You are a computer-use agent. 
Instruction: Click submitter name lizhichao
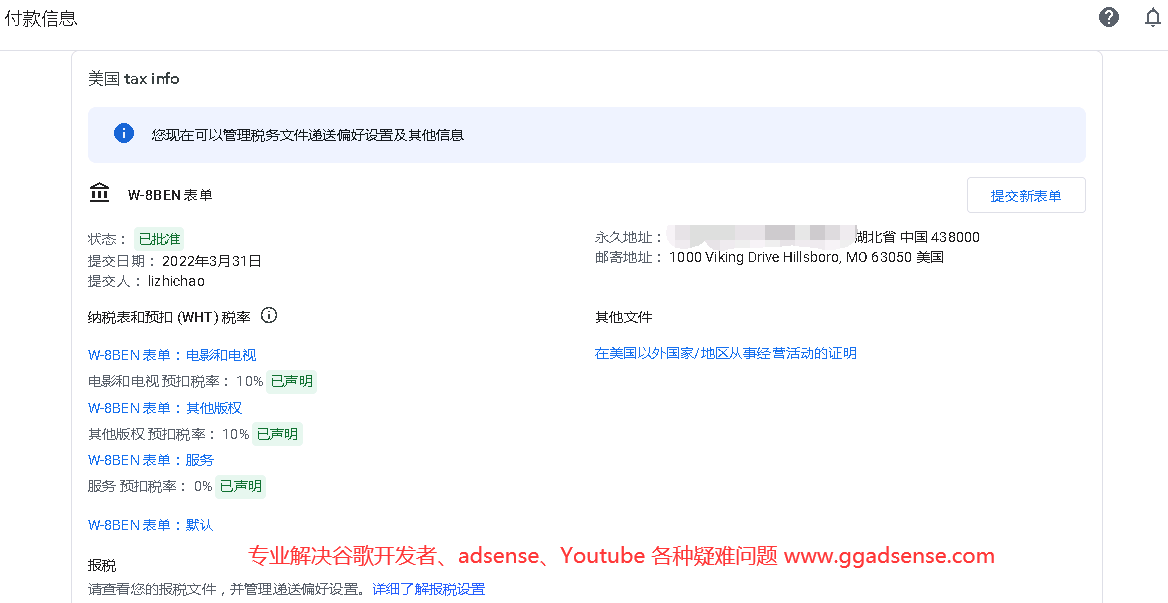point(176,281)
